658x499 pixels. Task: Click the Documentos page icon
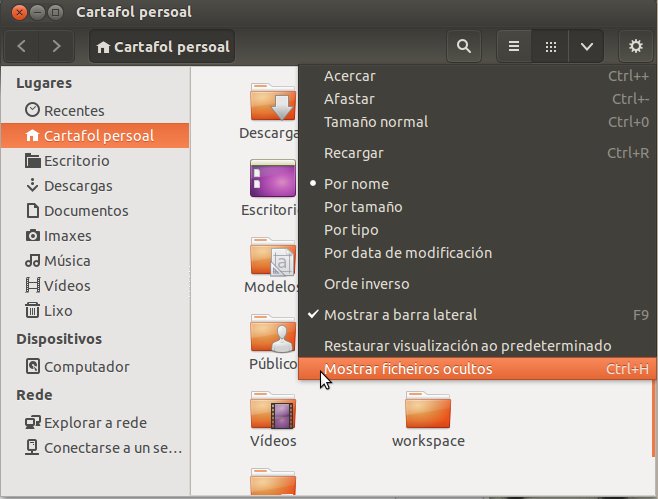[32, 210]
